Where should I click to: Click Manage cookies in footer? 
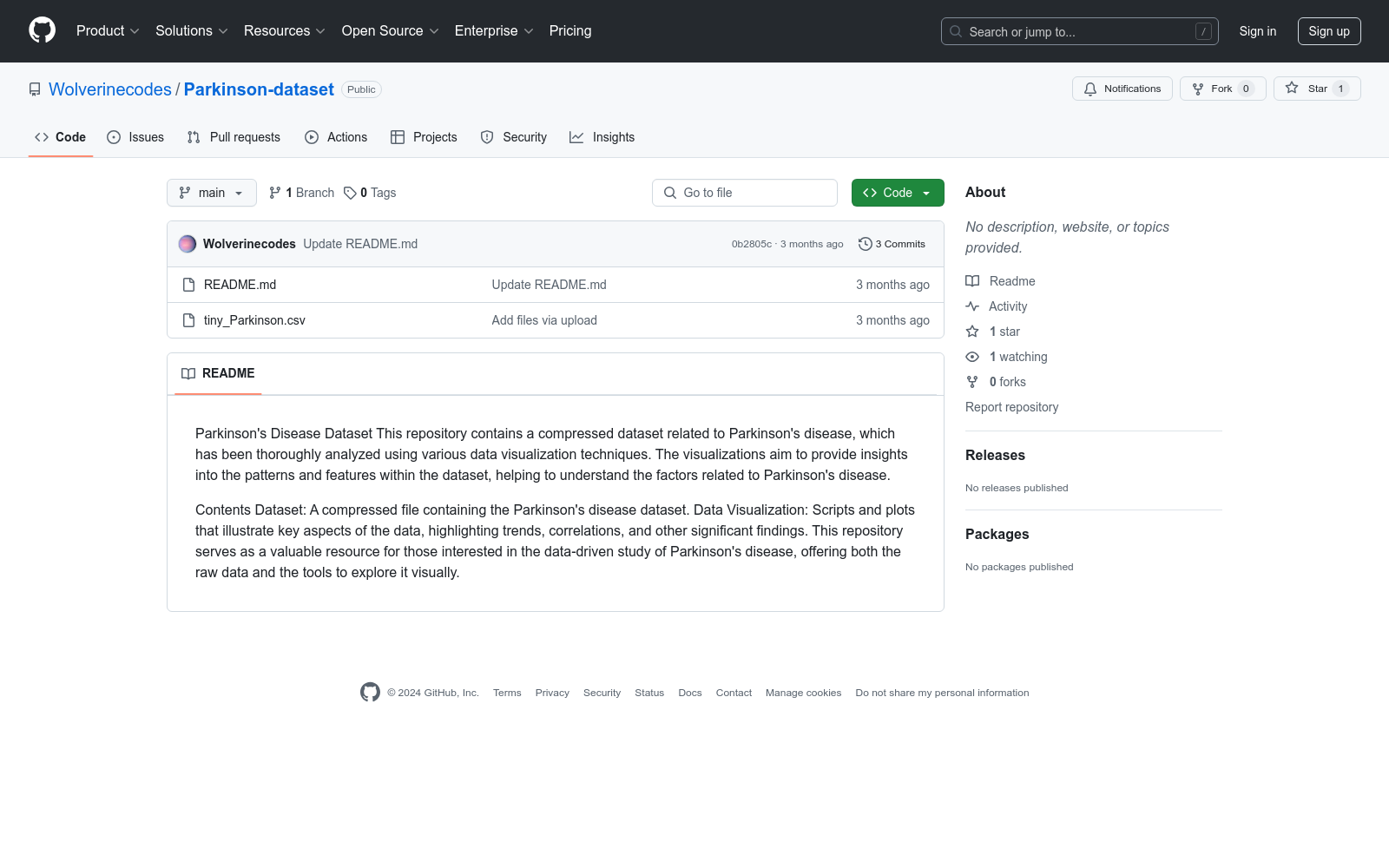pos(803,693)
